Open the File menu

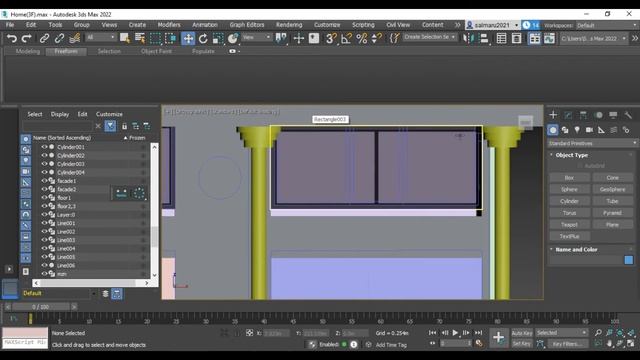(x=10, y=25)
